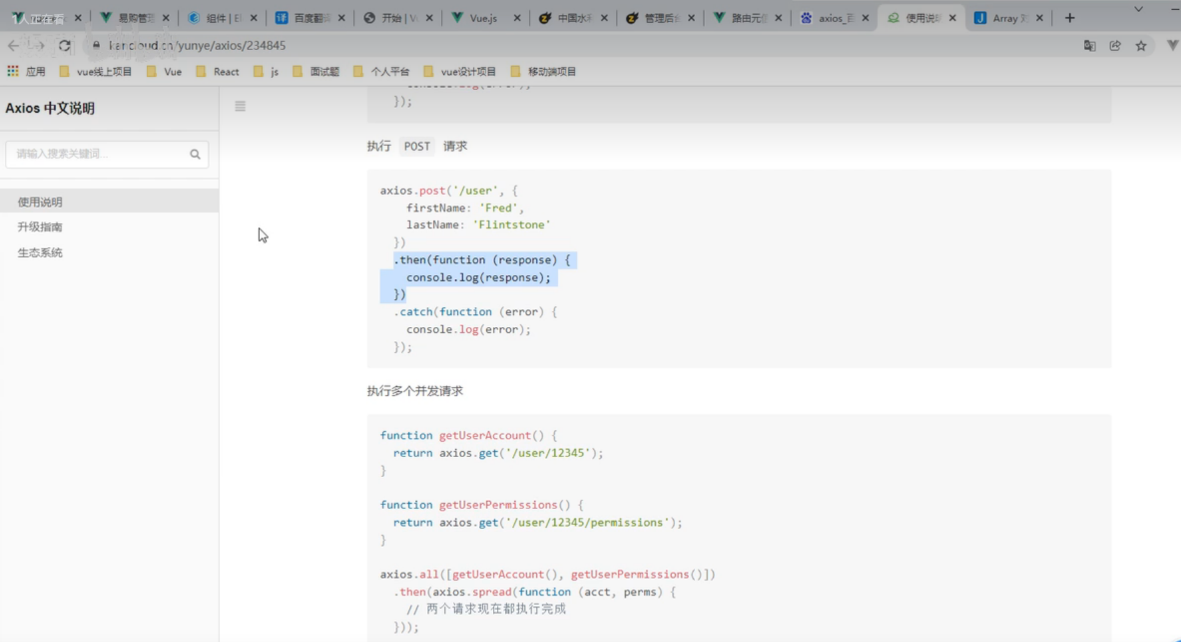Close the Array tab
1181x642 pixels.
[x=1039, y=18]
